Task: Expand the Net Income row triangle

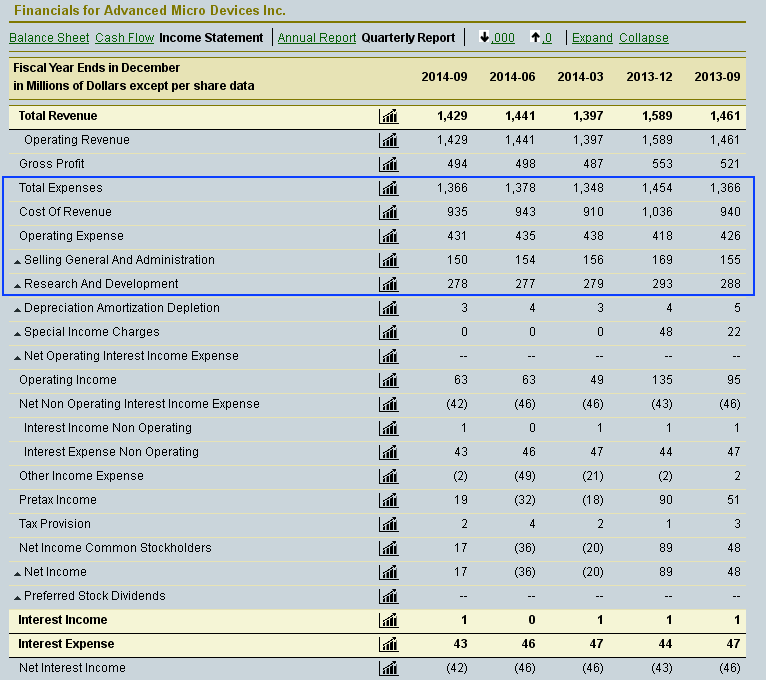Action: coord(17,574)
